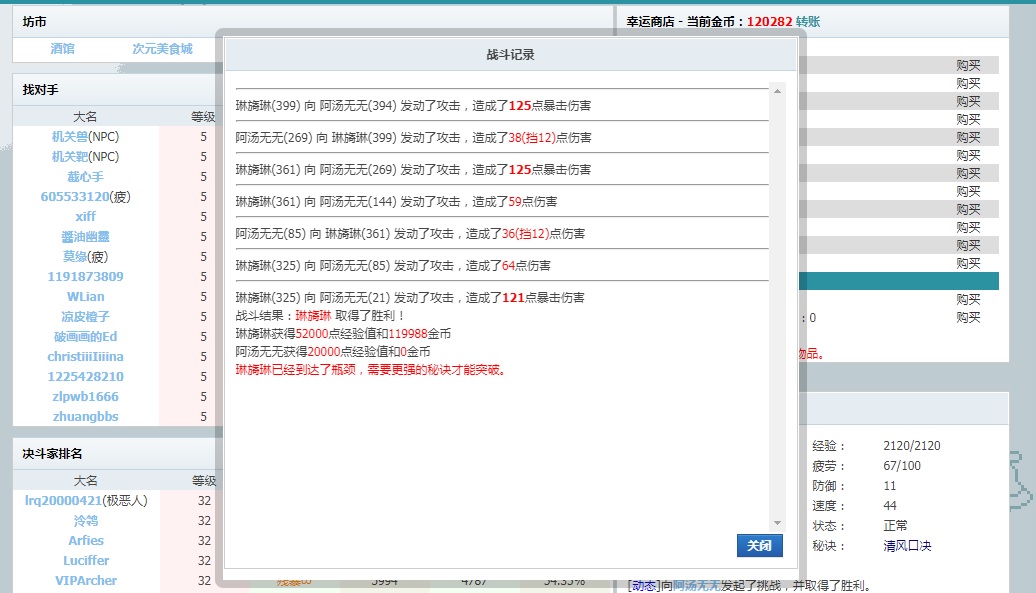The image size is (1036, 593).
Task: Click the log line with 38(挡12)点伤害
Action: point(413,137)
